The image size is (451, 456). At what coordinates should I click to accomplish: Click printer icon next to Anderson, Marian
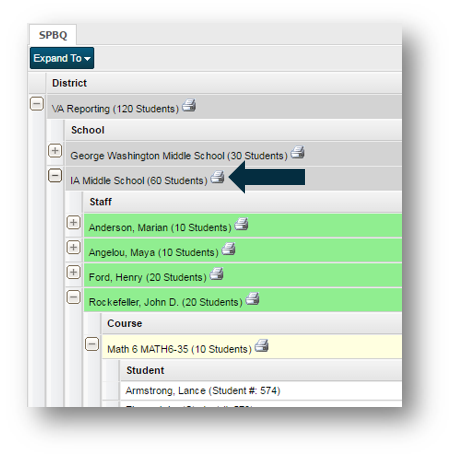pos(241,224)
